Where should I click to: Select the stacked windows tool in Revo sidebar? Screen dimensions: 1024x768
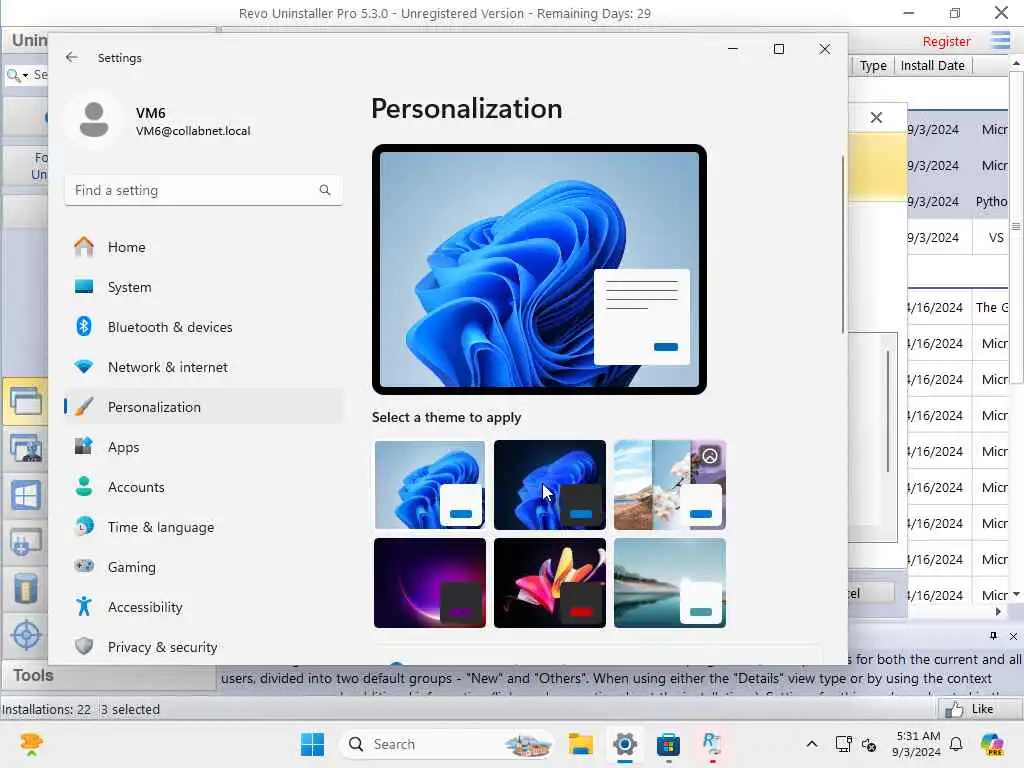pos(25,401)
